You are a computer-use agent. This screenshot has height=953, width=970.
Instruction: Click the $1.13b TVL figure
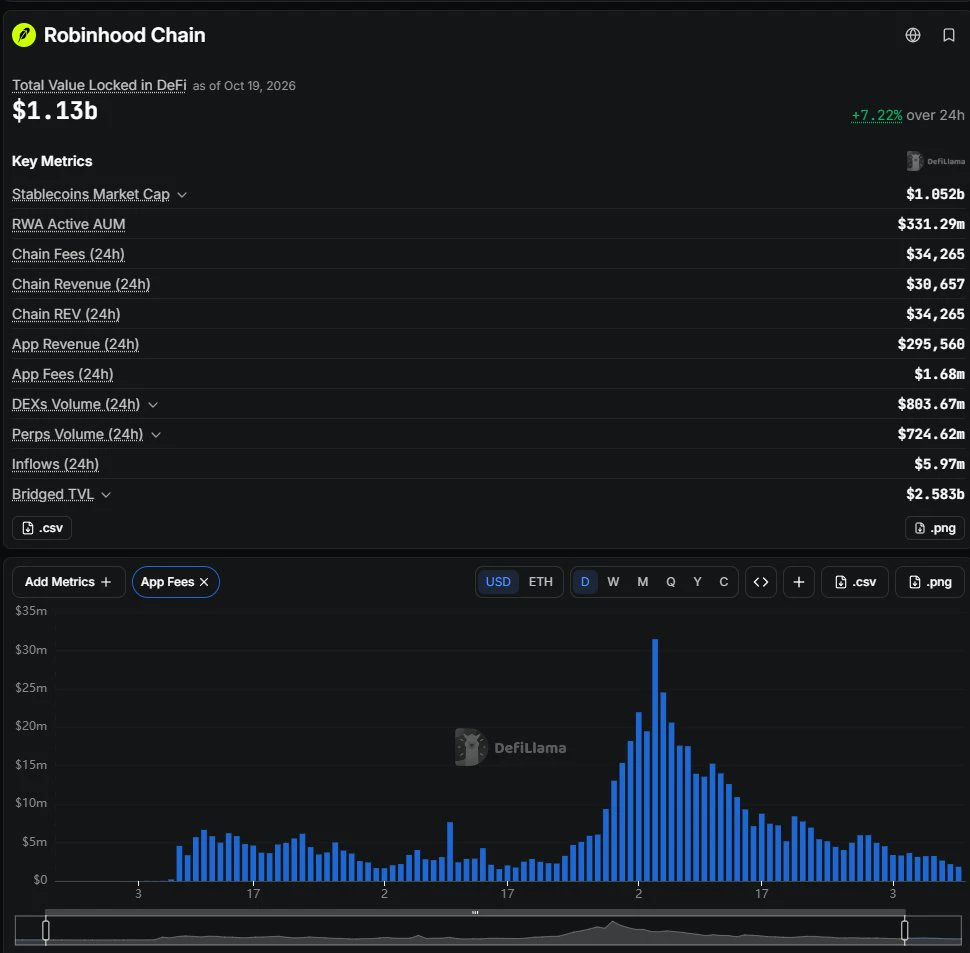coord(55,111)
